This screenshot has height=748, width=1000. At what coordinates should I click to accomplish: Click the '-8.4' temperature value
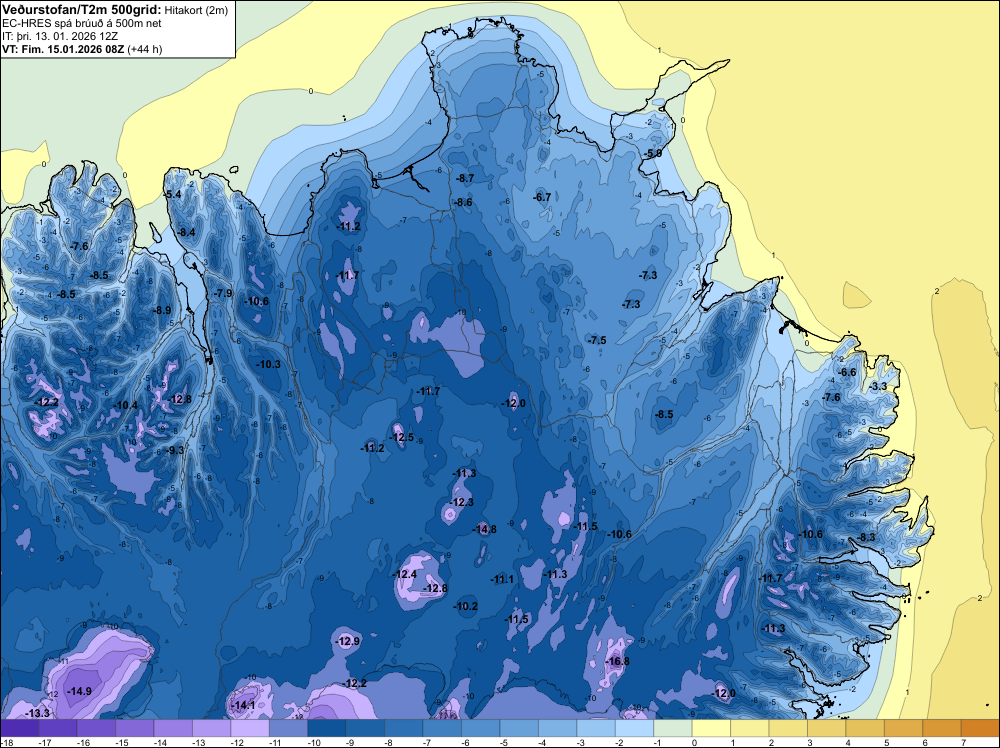tap(186, 233)
